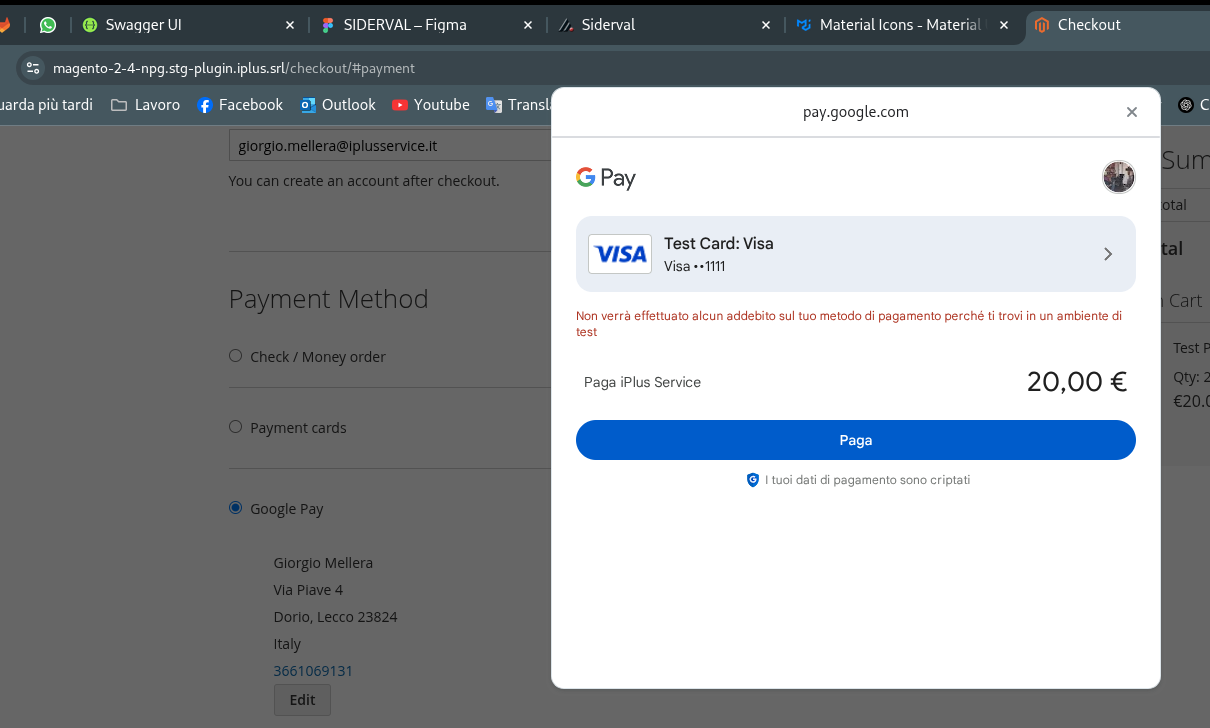The image size is (1210, 728).
Task: Open the Youtube bookmark
Action: (430, 105)
